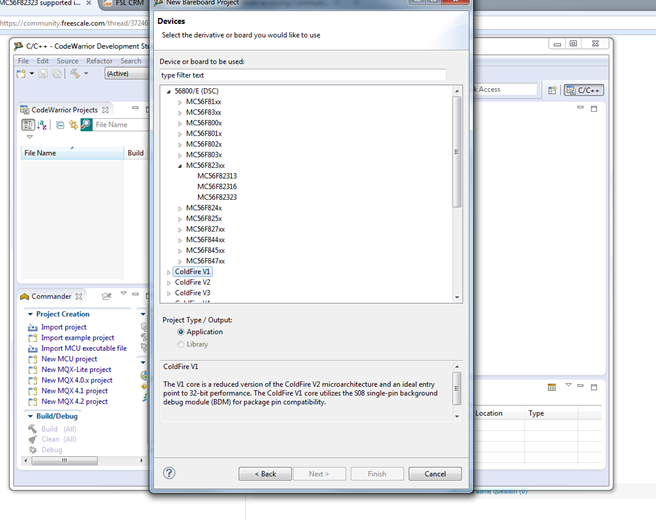Expand the MC56F81xx device family

180,102
